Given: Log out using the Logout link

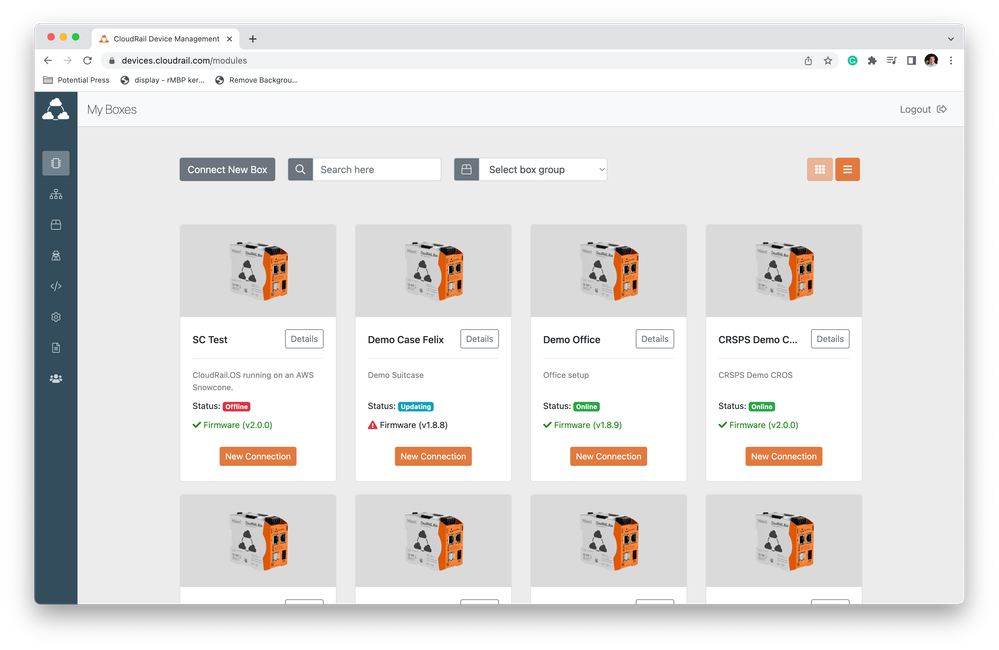Looking at the screenshot, I should [915, 110].
